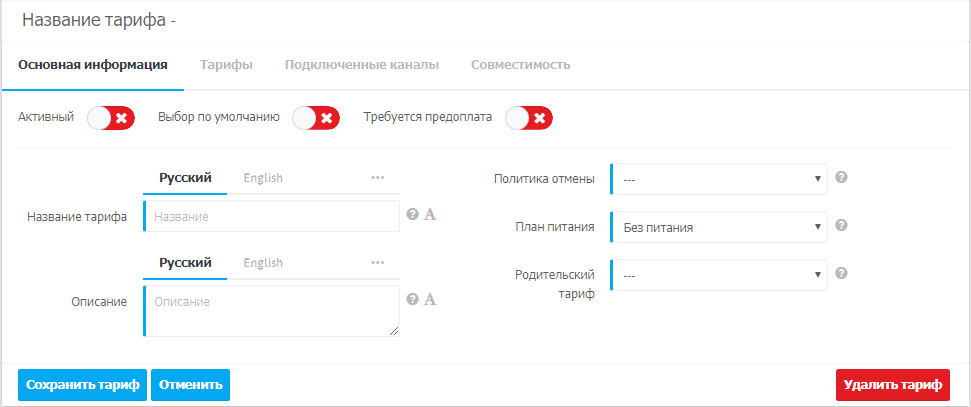Select English tab for tariff name
This screenshot has width=971, height=407.
point(263,178)
